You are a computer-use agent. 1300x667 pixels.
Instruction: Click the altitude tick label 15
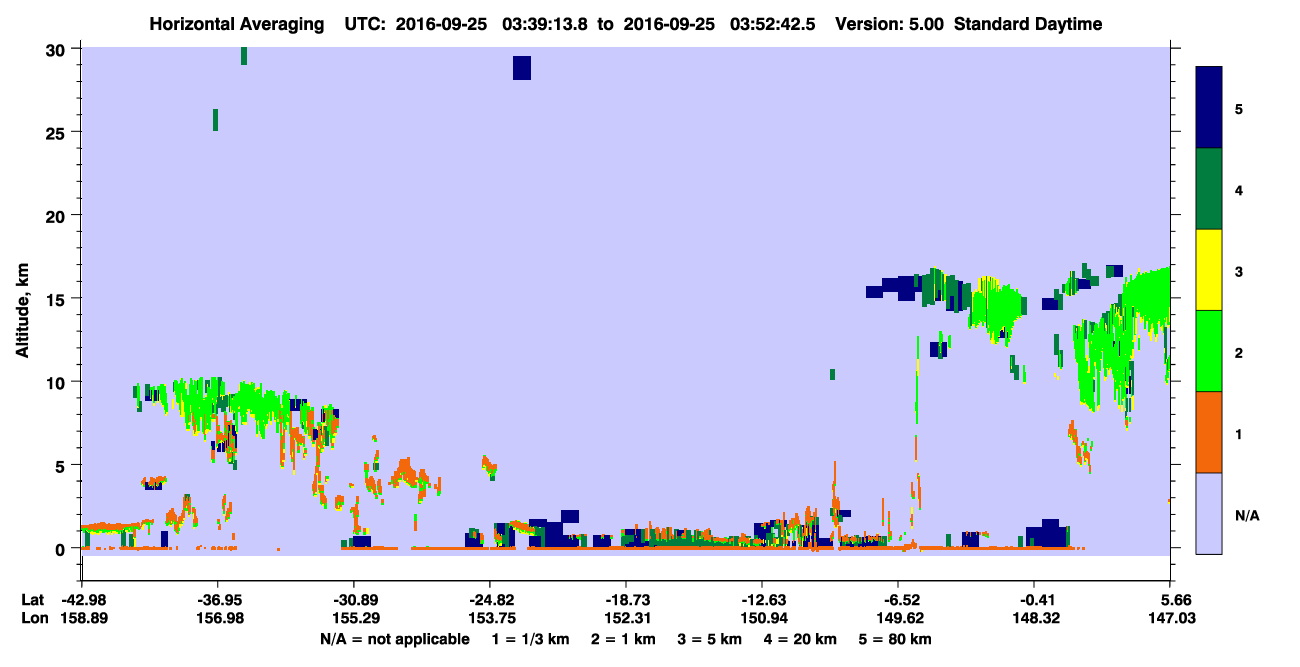[58, 299]
